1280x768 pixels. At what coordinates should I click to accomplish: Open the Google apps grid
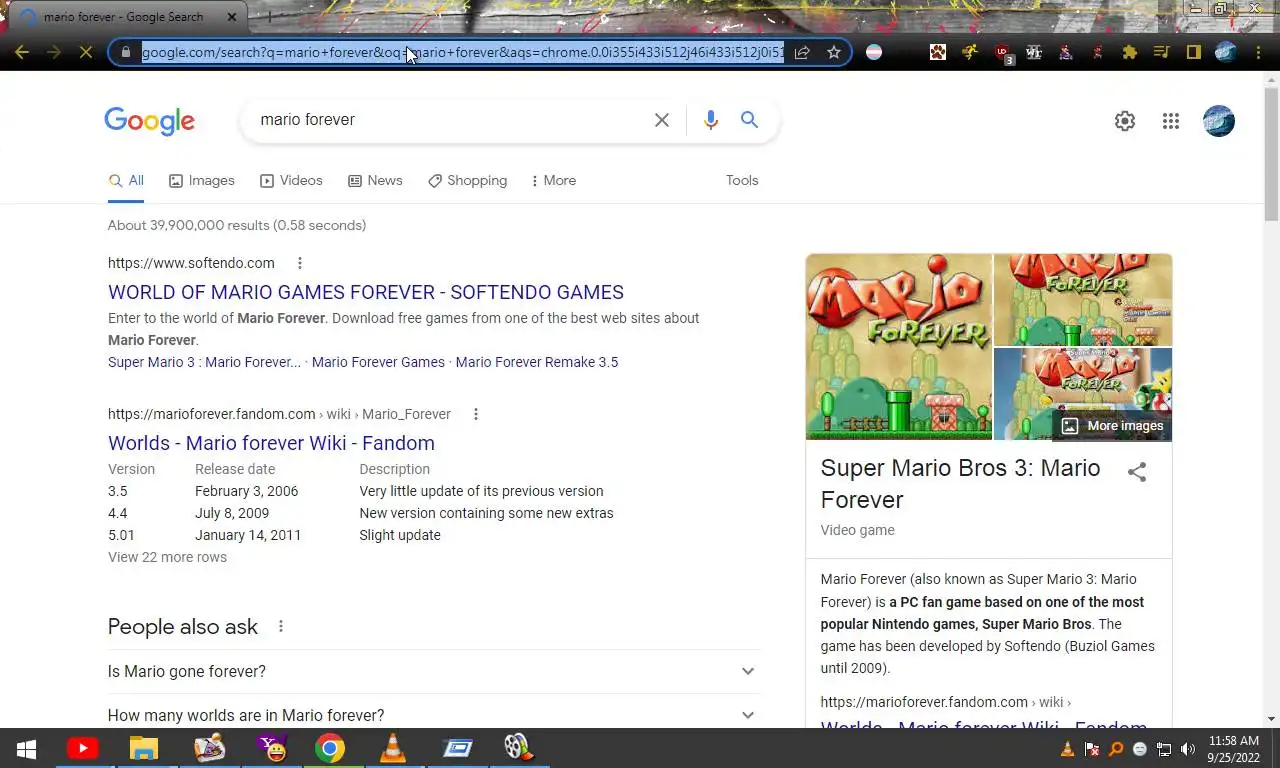tap(1171, 121)
